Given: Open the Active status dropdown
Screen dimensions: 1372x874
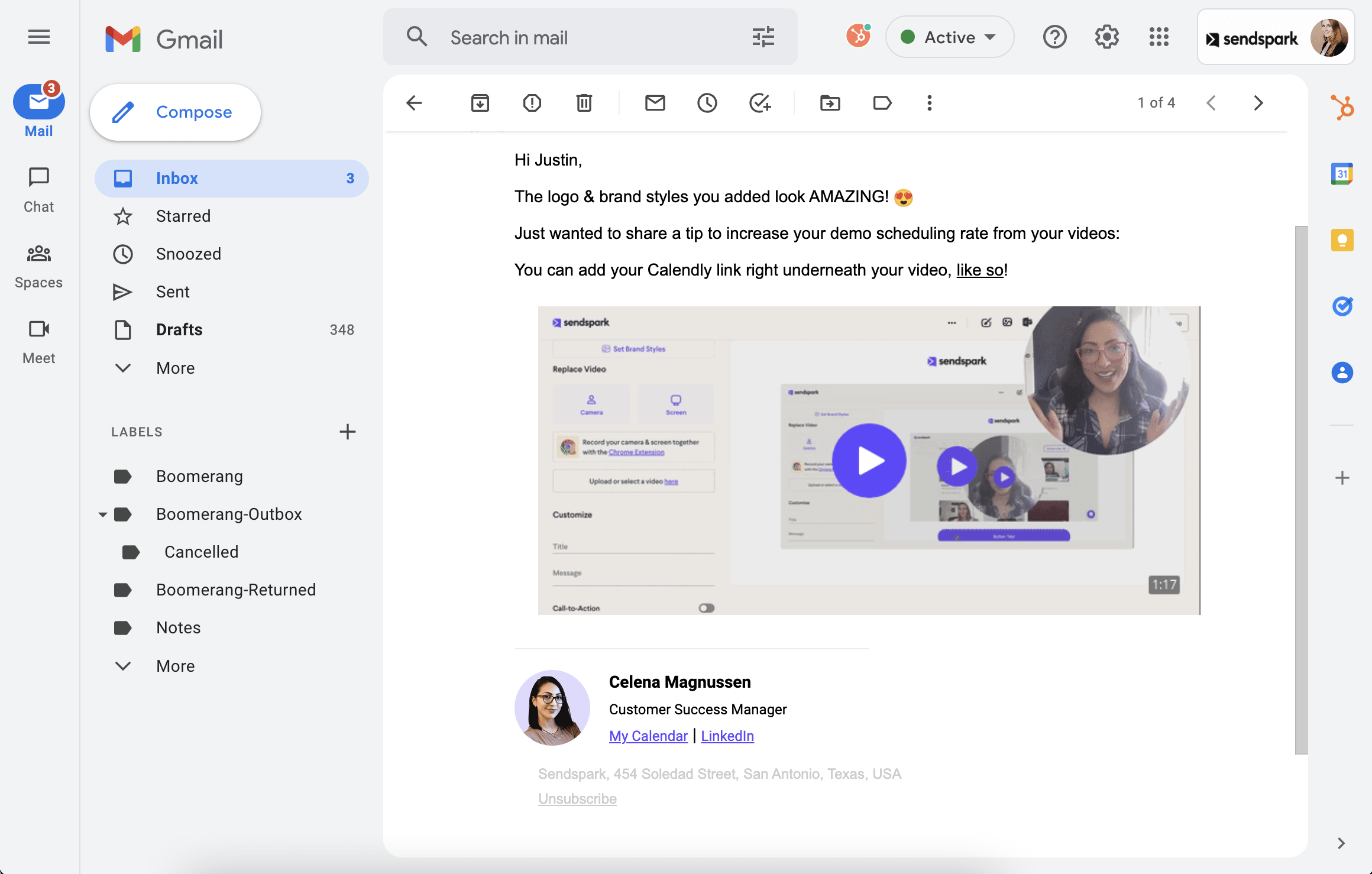Looking at the screenshot, I should click(950, 37).
